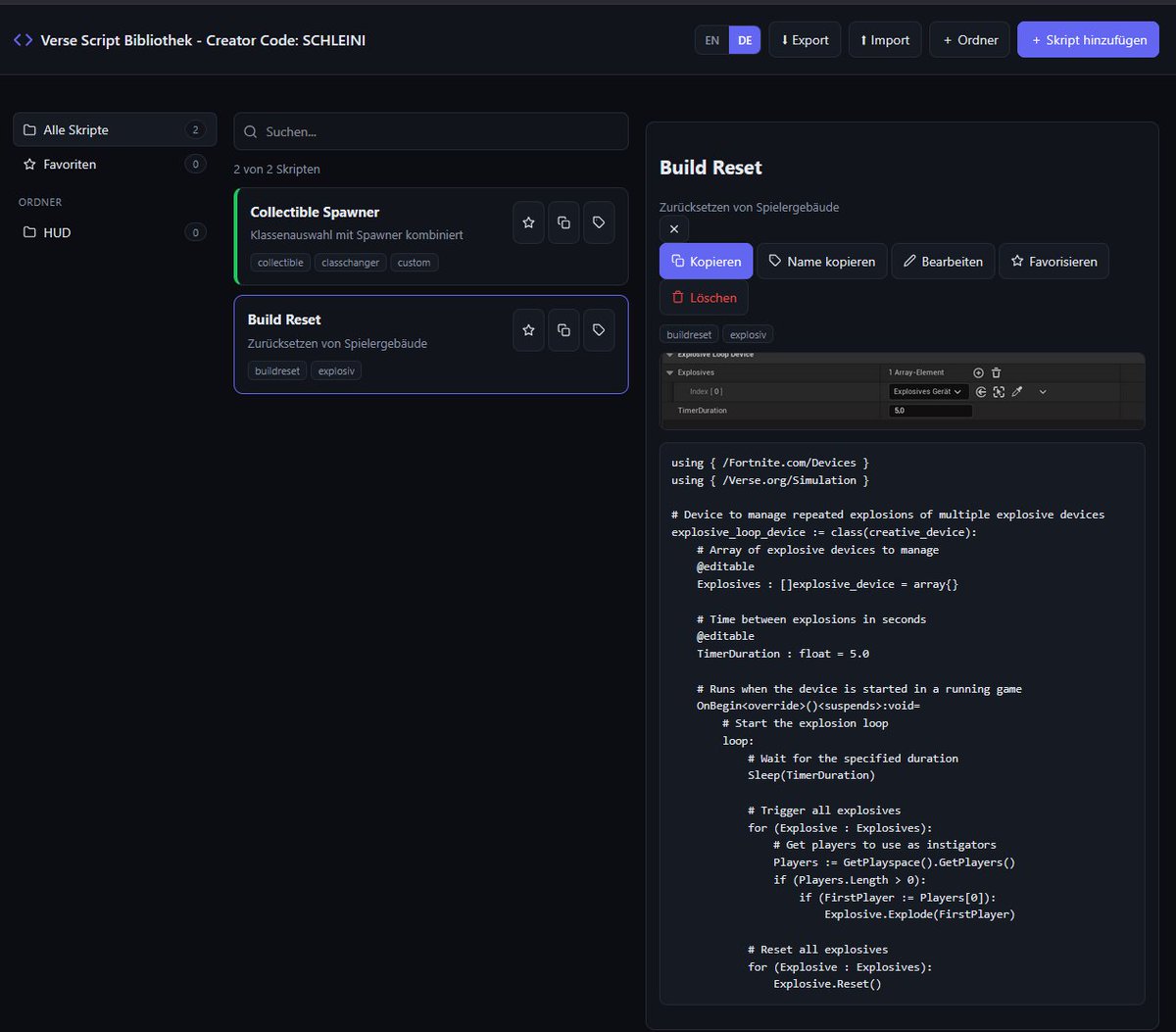Add a new Ordner
The image size is (1176, 1032).
(x=969, y=40)
